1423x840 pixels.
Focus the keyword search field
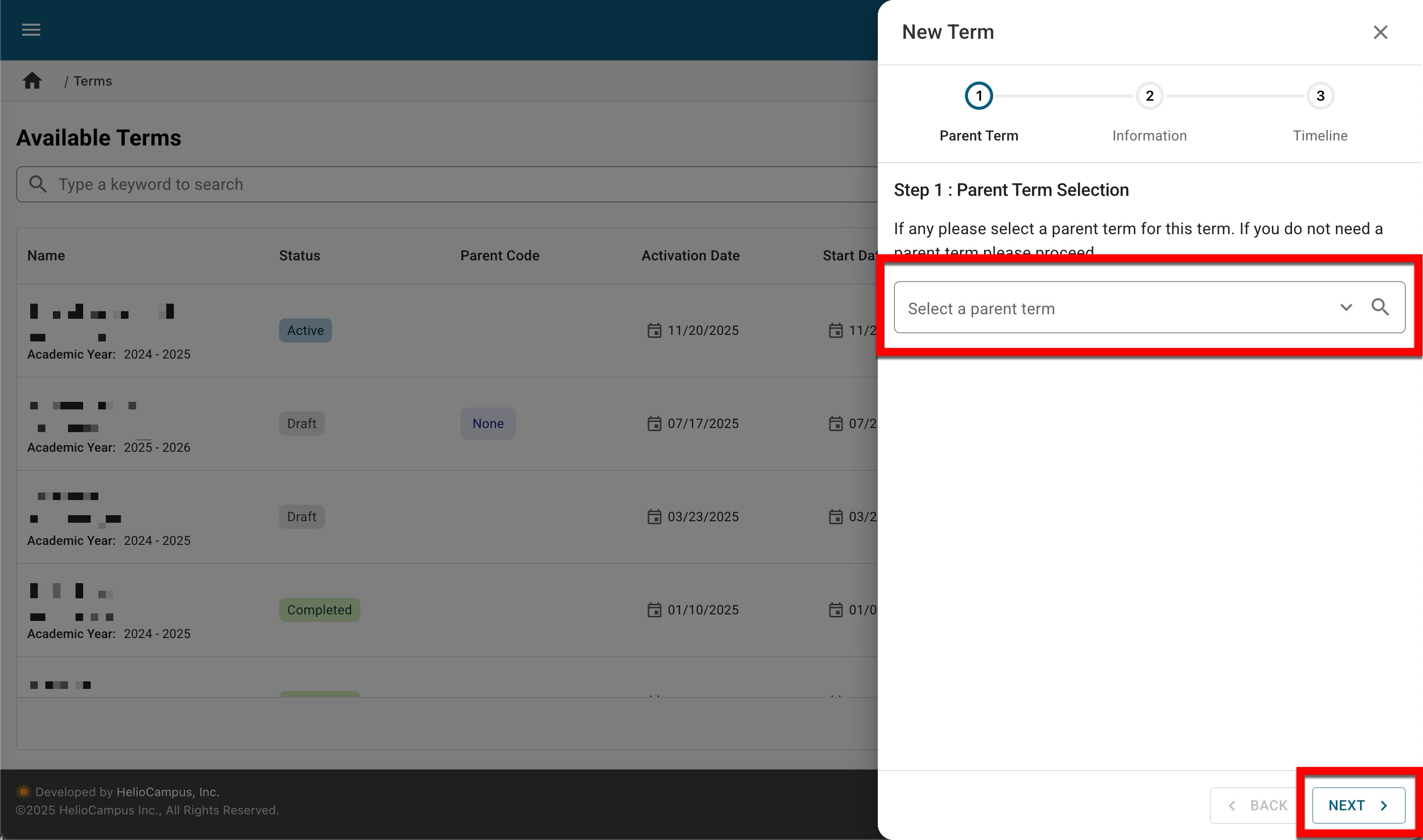pyautogui.click(x=453, y=184)
